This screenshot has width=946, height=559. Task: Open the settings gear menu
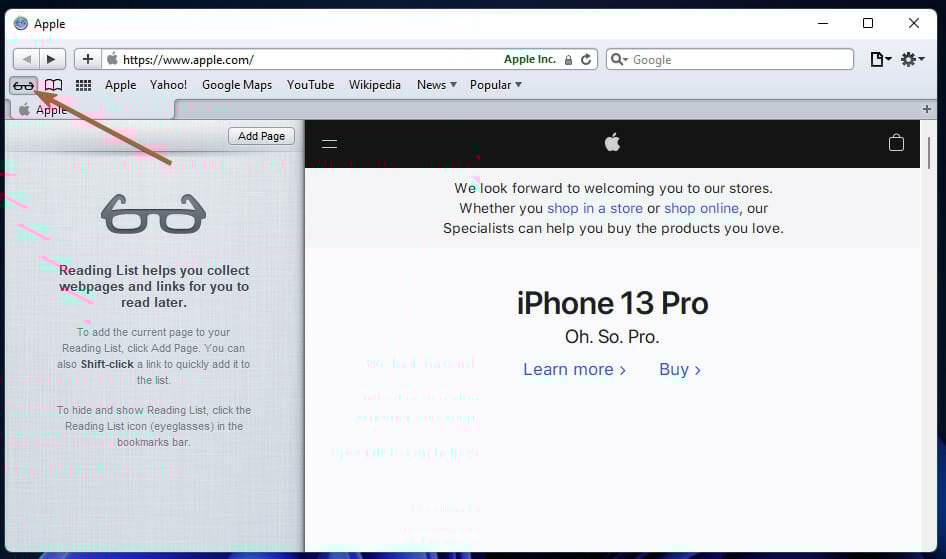click(x=912, y=59)
